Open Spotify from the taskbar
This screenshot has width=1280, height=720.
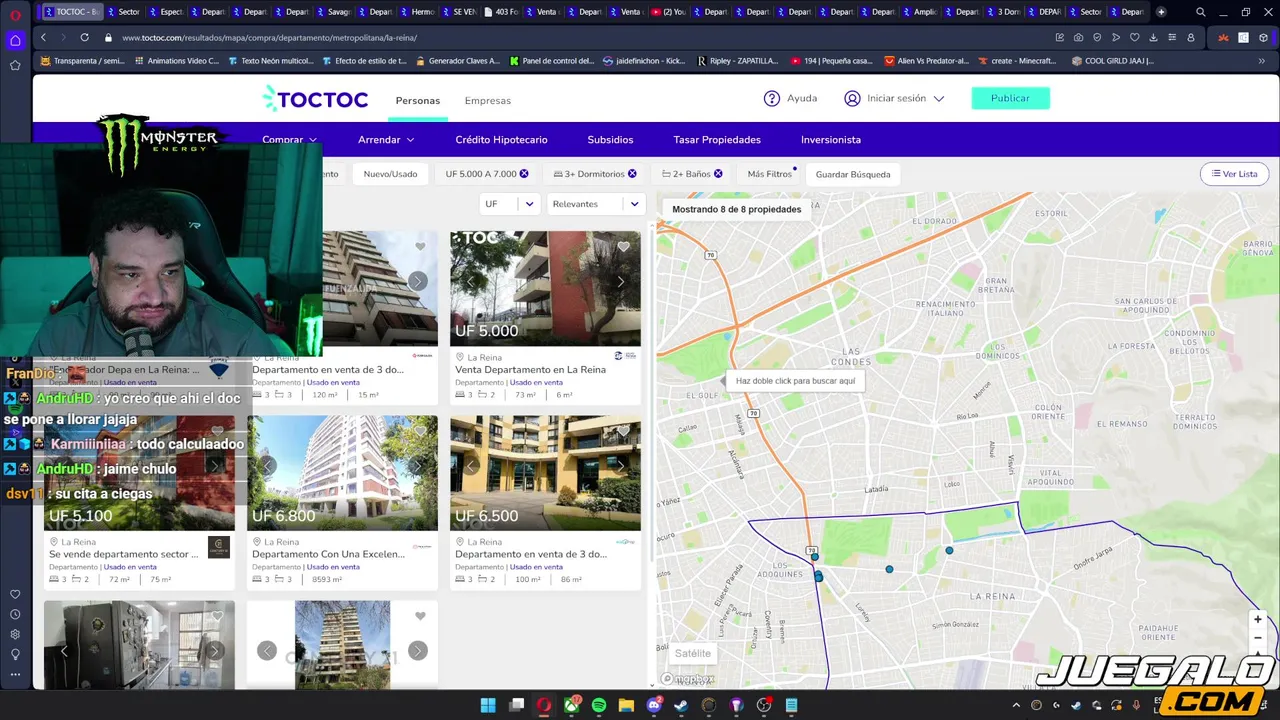(x=599, y=706)
